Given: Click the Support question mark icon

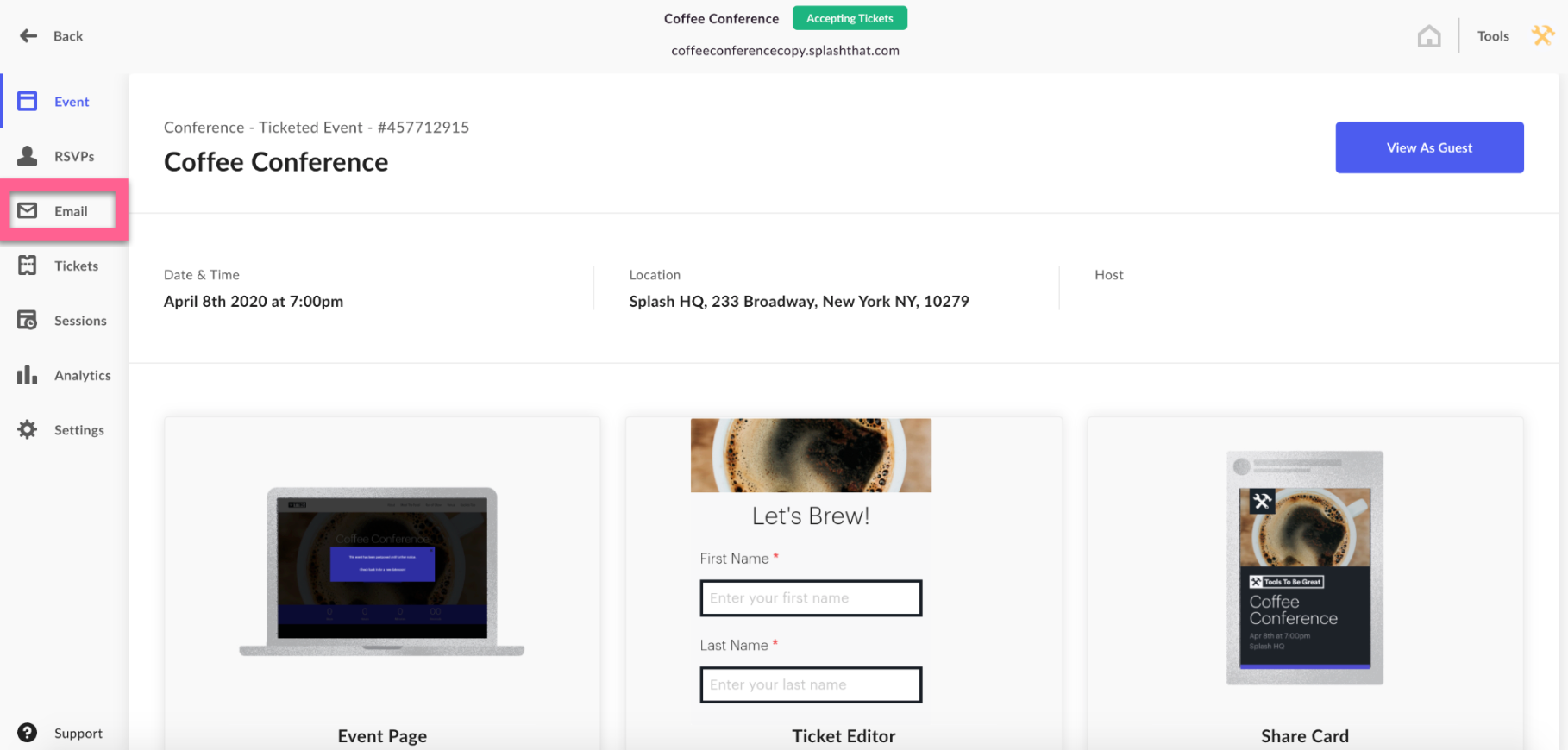Looking at the screenshot, I should click(28, 733).
